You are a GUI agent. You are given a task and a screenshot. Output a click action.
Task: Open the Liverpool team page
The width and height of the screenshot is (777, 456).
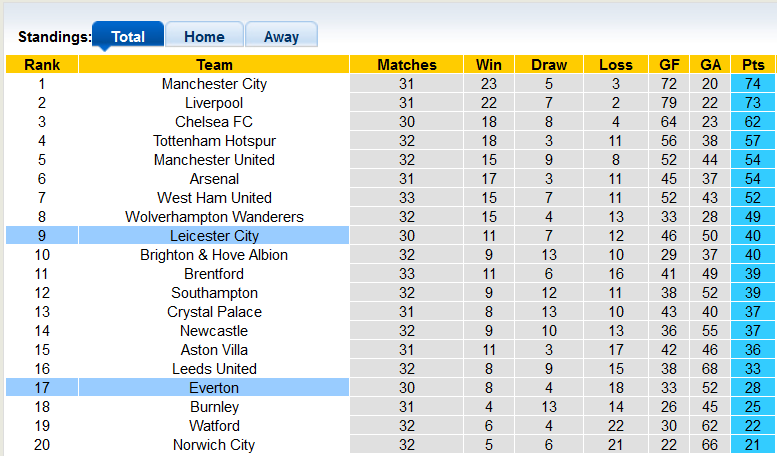[214, 103]
